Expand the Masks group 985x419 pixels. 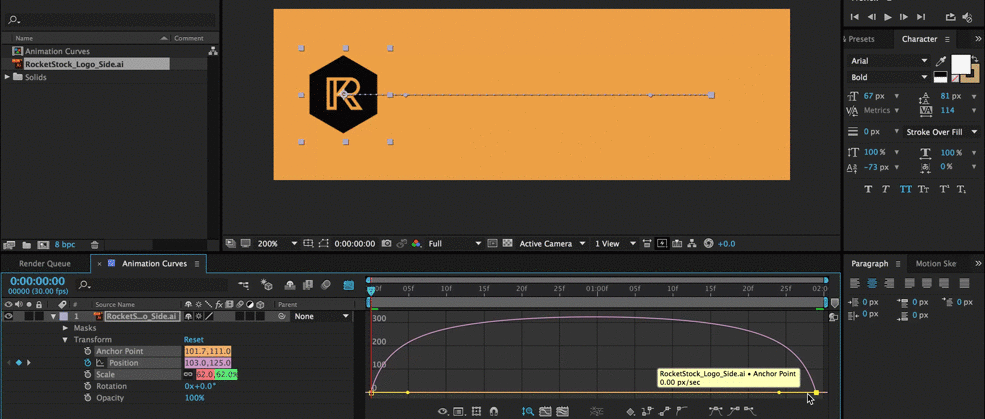(x=65, y=328)
